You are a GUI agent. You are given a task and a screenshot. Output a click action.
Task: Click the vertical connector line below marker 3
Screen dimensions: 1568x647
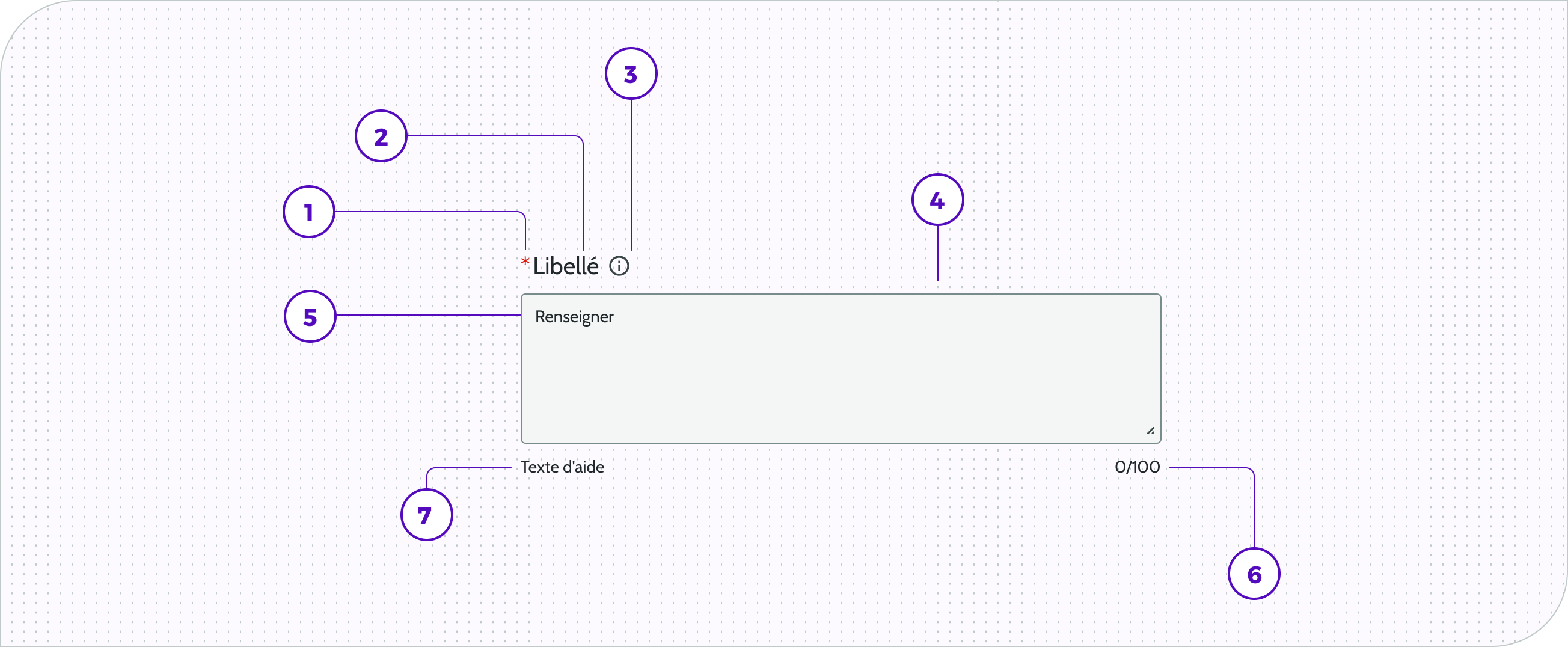pos(631,177)
